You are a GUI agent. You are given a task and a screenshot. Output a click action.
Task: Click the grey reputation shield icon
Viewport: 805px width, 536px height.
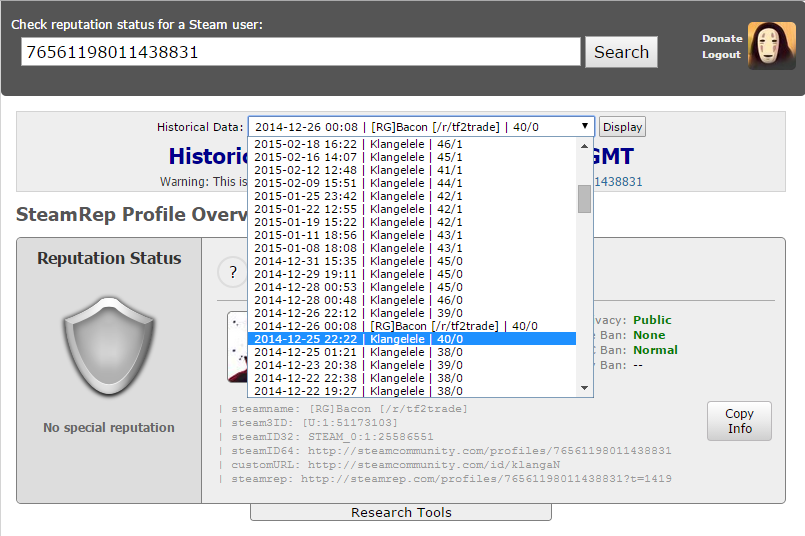click(109, 346)
